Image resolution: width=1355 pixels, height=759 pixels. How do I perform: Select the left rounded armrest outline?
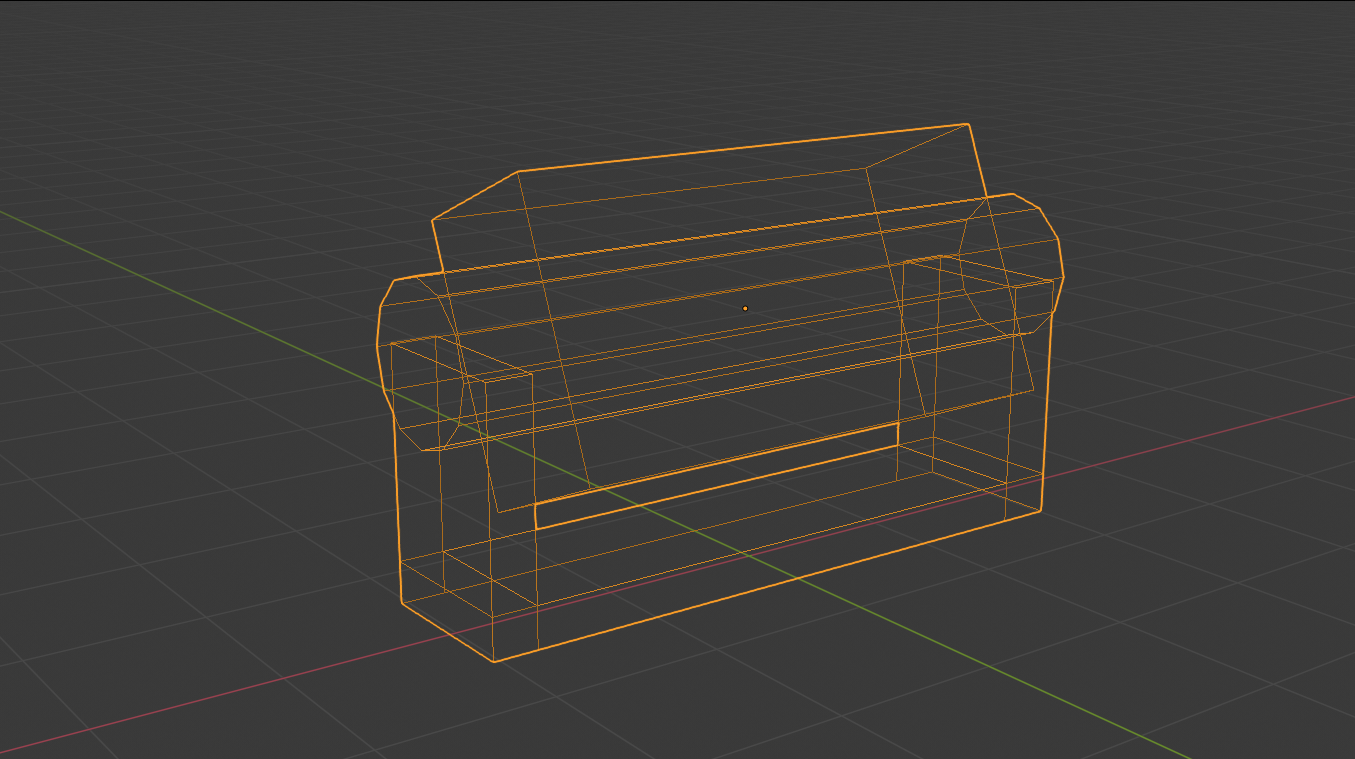click(x=381, y=330)
